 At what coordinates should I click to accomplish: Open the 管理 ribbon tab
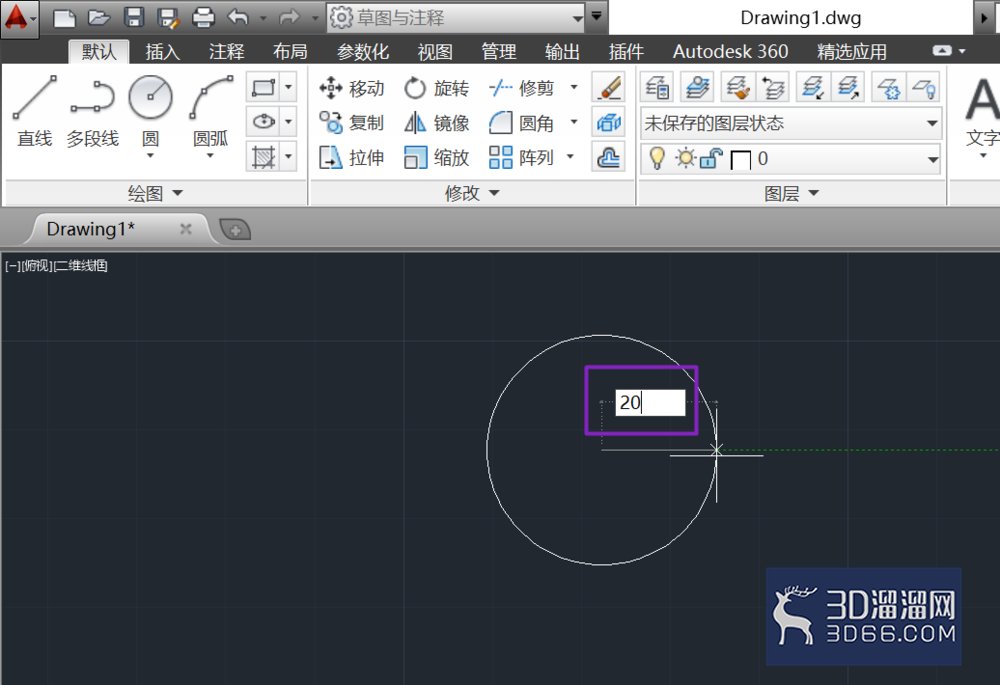499,52
